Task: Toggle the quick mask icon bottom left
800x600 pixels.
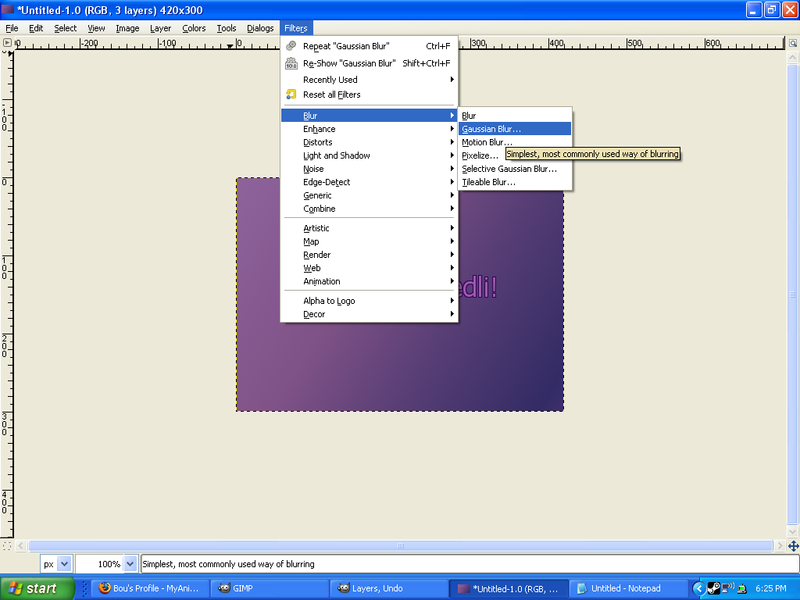Action: [7, 546]
